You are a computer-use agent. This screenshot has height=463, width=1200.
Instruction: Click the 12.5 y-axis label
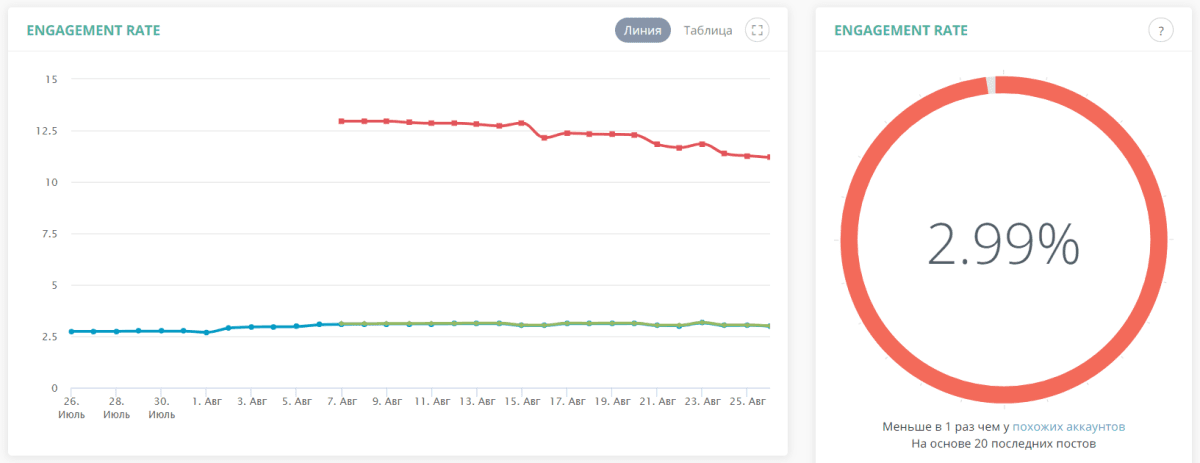pyautogui.click(x=48, y=131)
